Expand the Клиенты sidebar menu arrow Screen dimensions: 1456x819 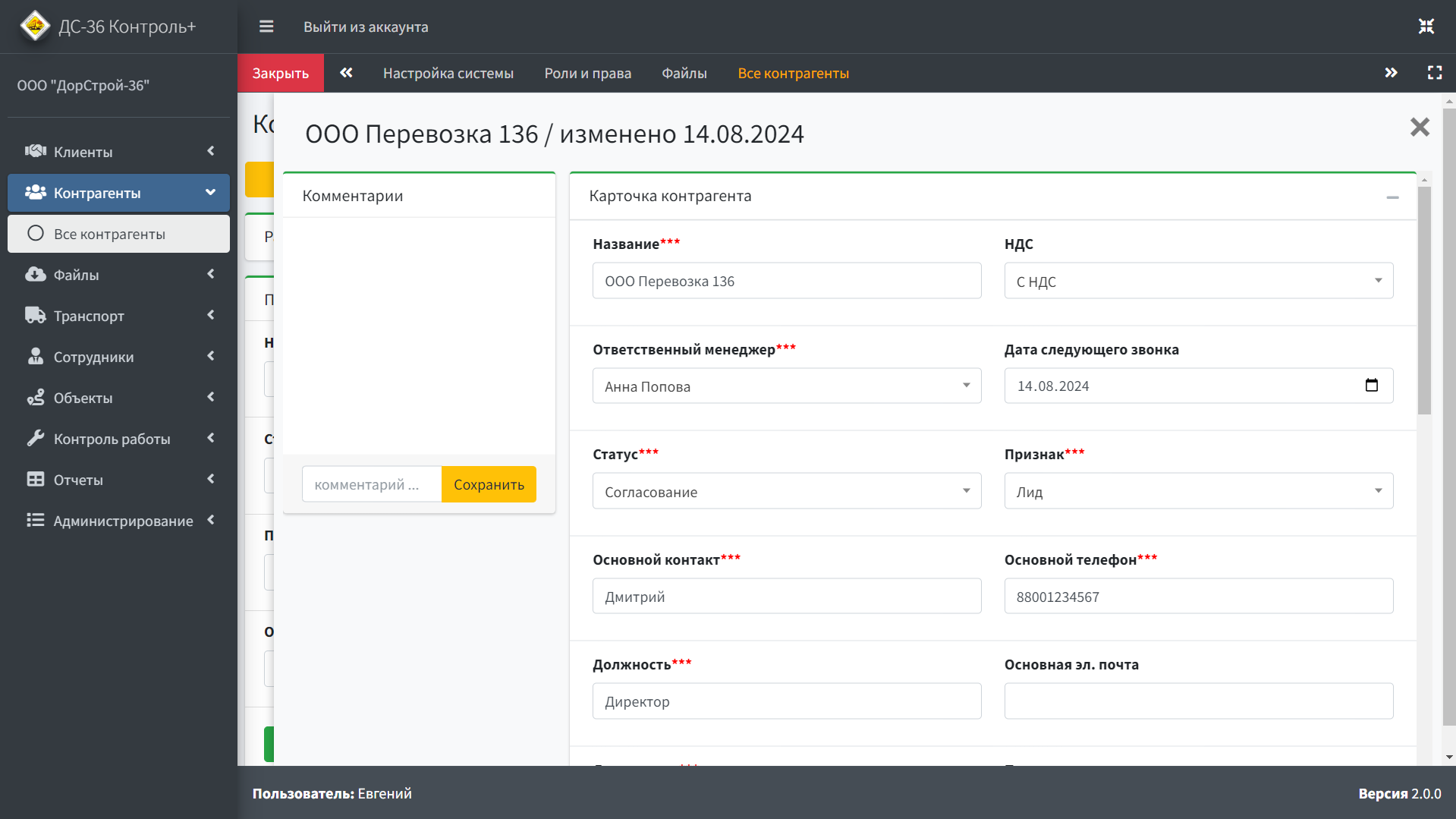[211, 151]
